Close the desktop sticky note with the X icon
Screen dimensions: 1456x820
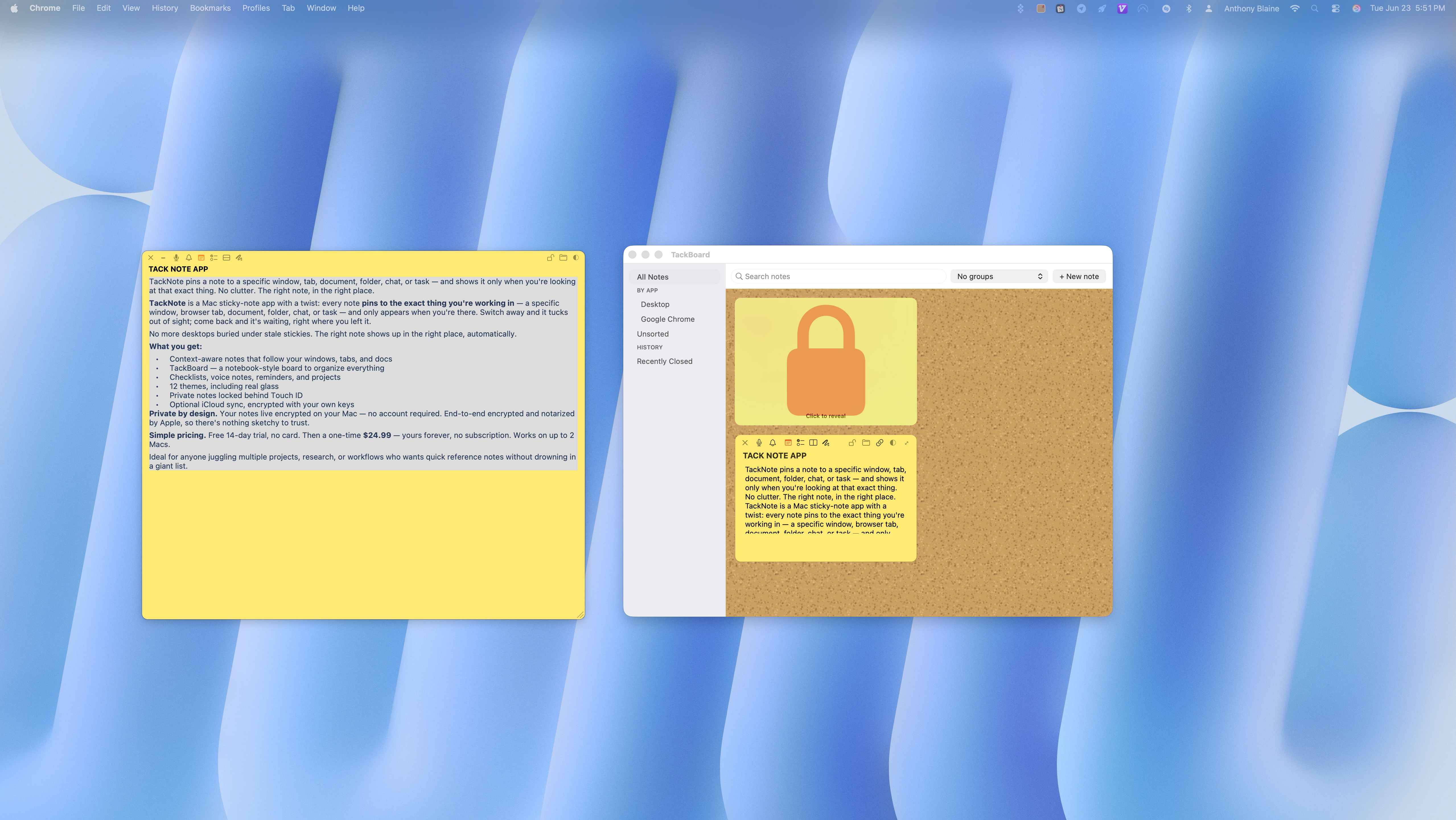151,258
